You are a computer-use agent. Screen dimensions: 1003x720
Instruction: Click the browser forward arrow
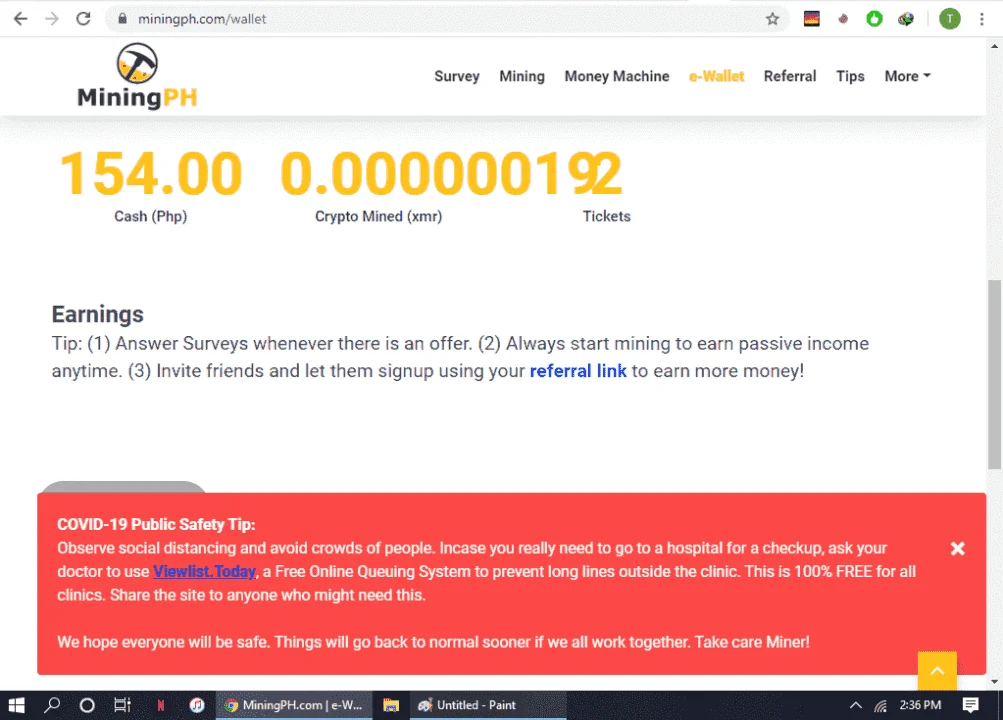[52, 19]
